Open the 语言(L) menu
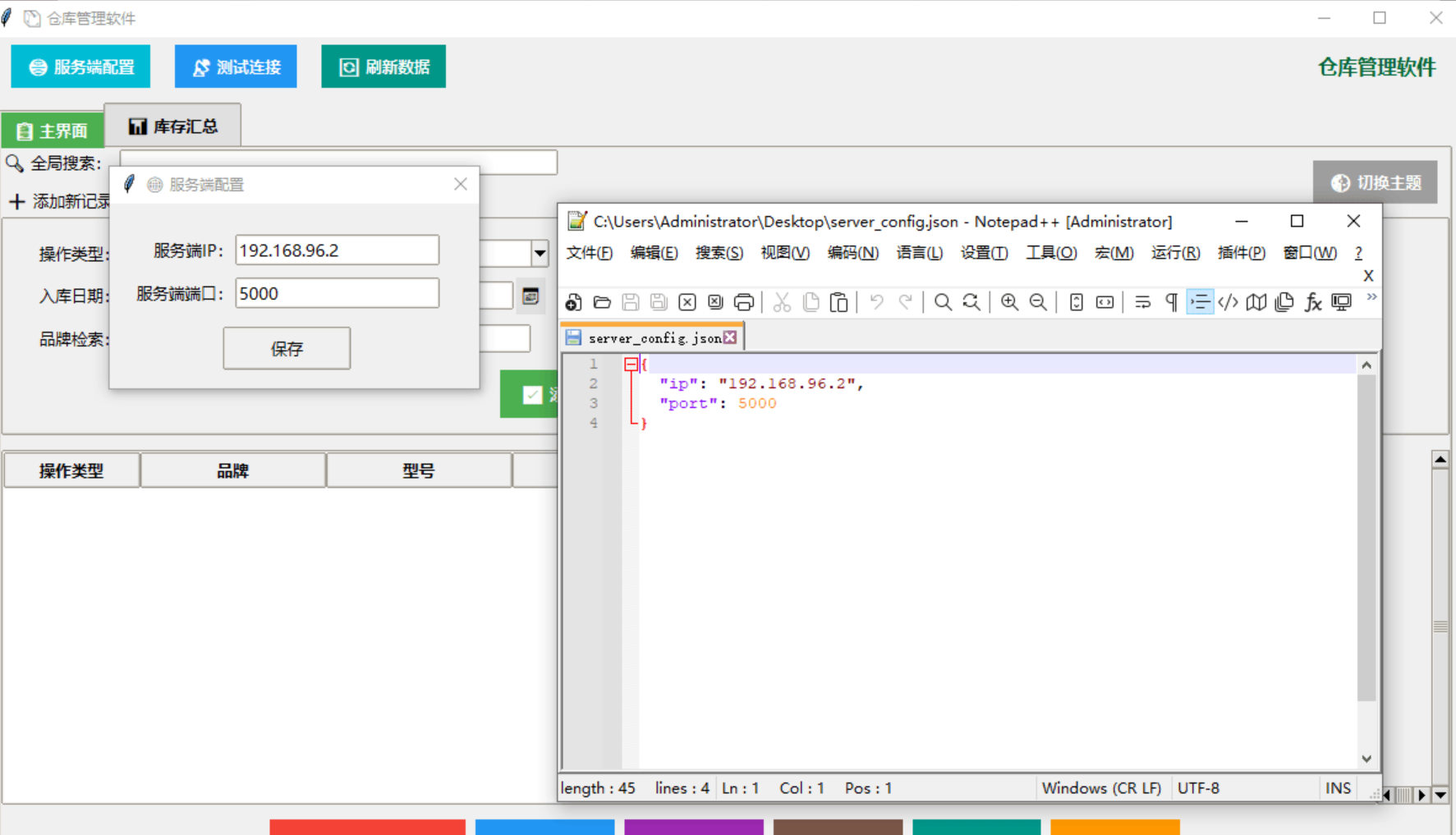 (919, 253)
